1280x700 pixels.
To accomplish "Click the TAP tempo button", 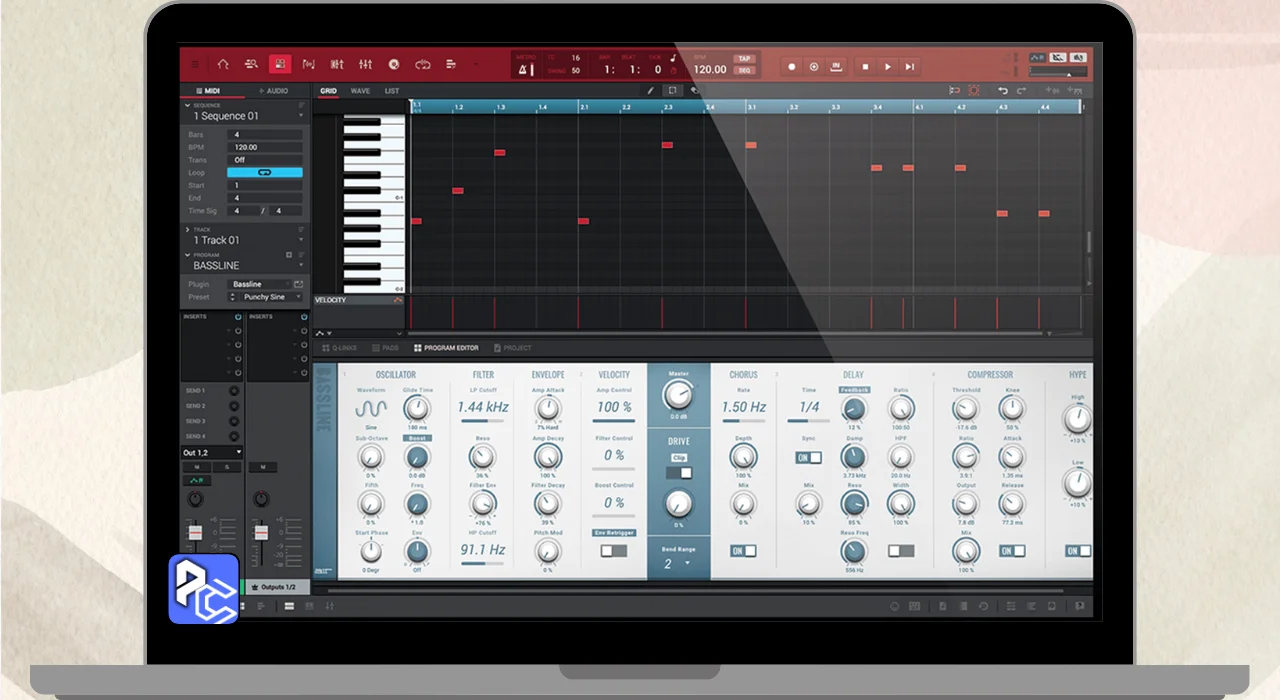I will pyautogui.click(x=744, y=59).
